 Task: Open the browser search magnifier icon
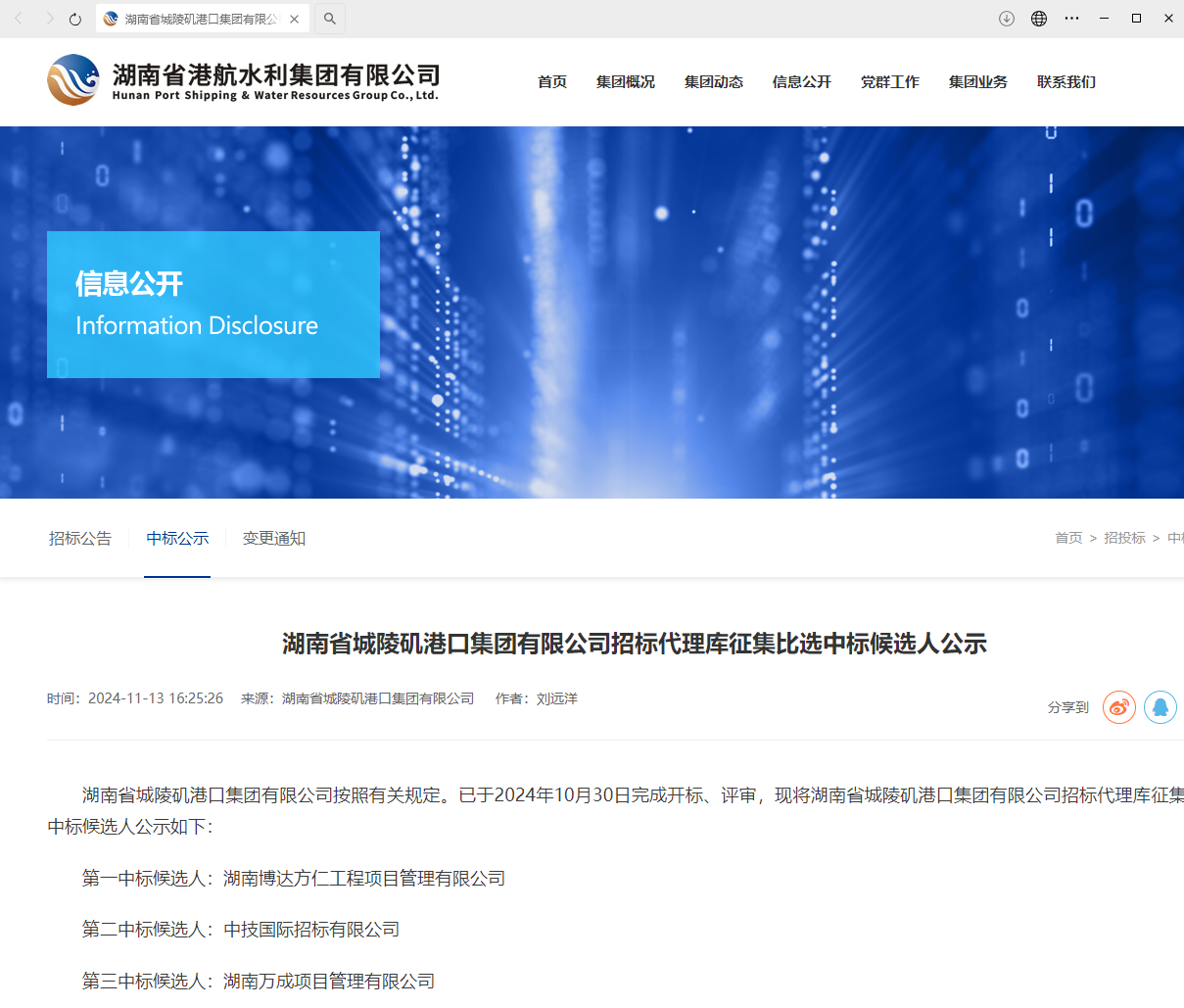(330, 19)
